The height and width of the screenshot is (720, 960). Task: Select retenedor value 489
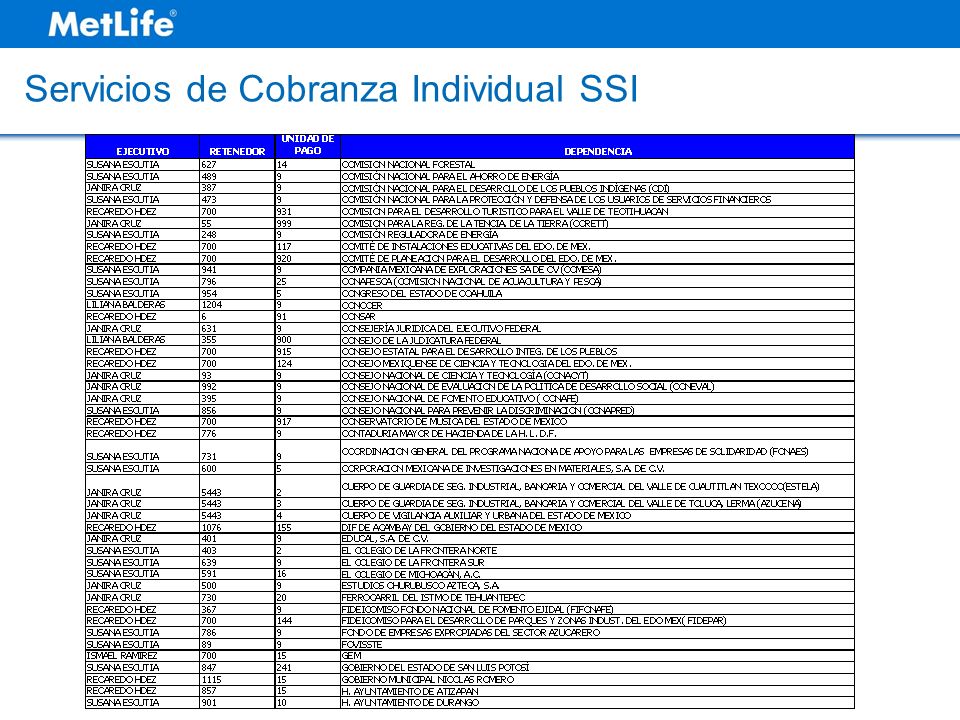[209, 176]
